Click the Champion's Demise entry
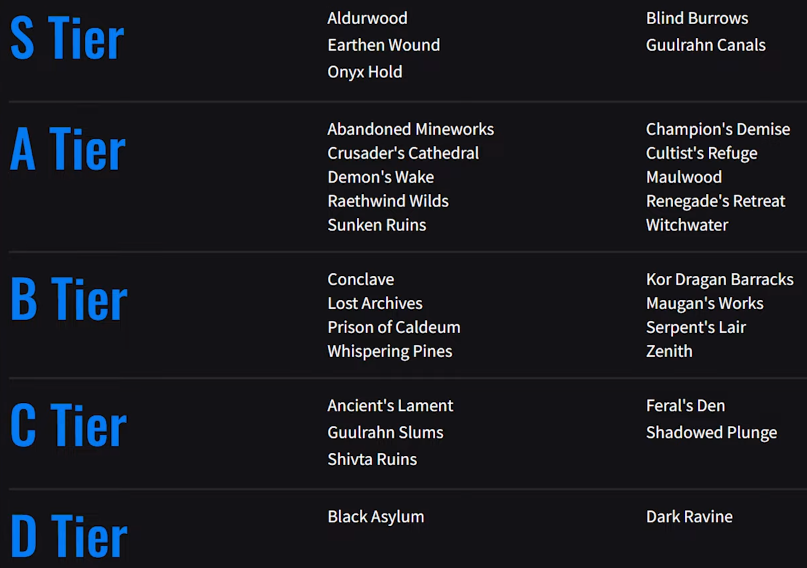 tap(718, 129)
